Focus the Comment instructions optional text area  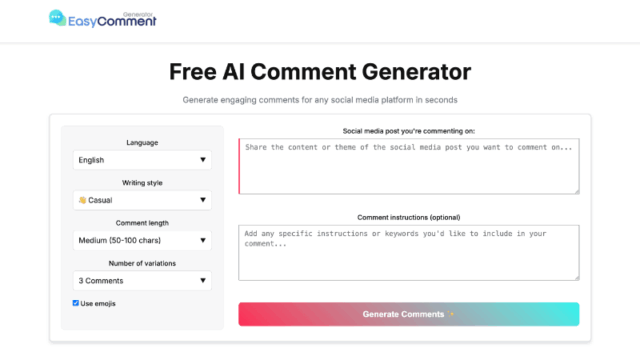[409, 253]
